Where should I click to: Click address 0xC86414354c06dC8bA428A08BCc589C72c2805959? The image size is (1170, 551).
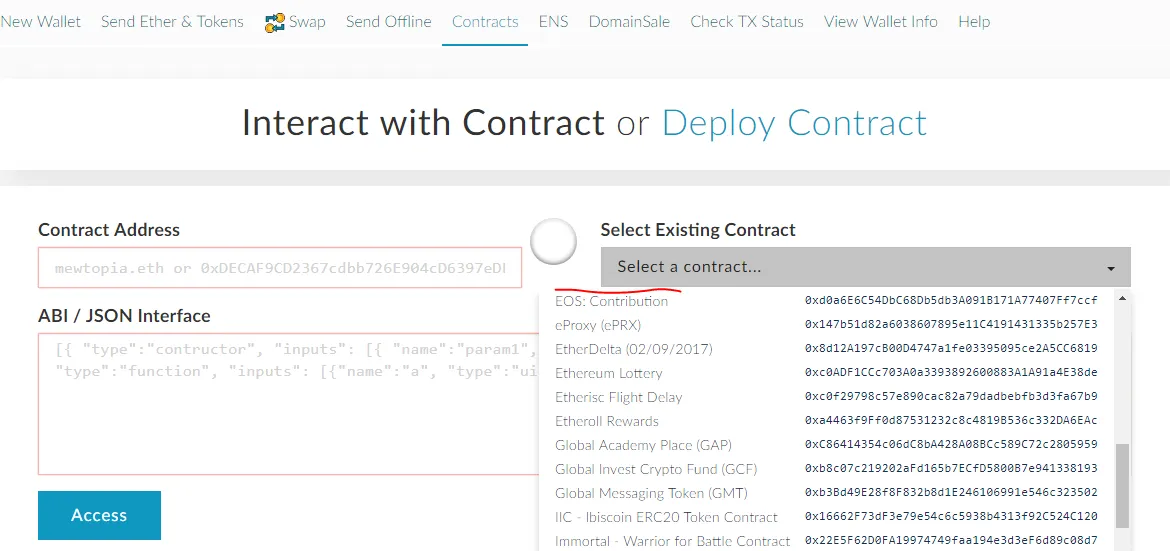pos(951,445)
